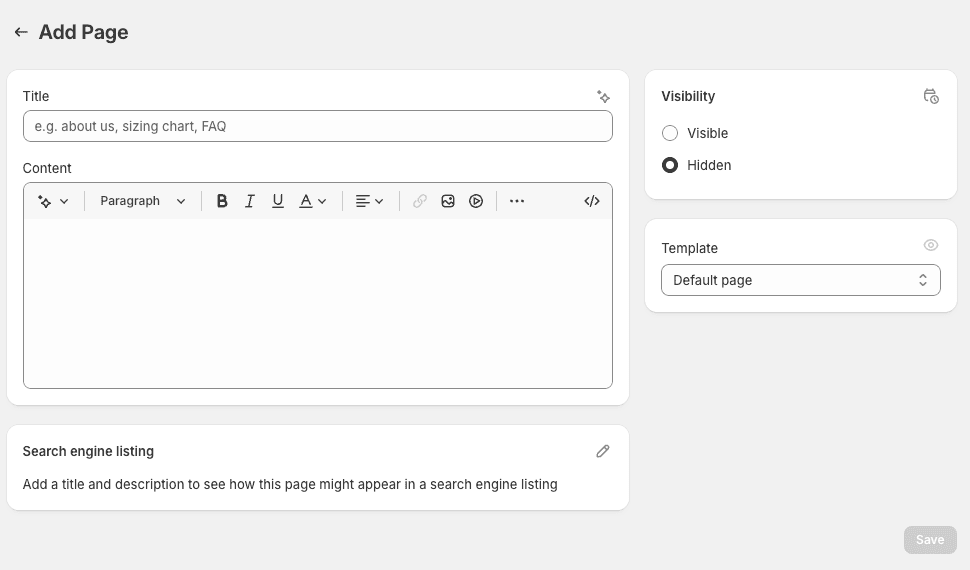Click the Save button
The height and width of the screenshot is (570, 970).
tap(930, 540)
